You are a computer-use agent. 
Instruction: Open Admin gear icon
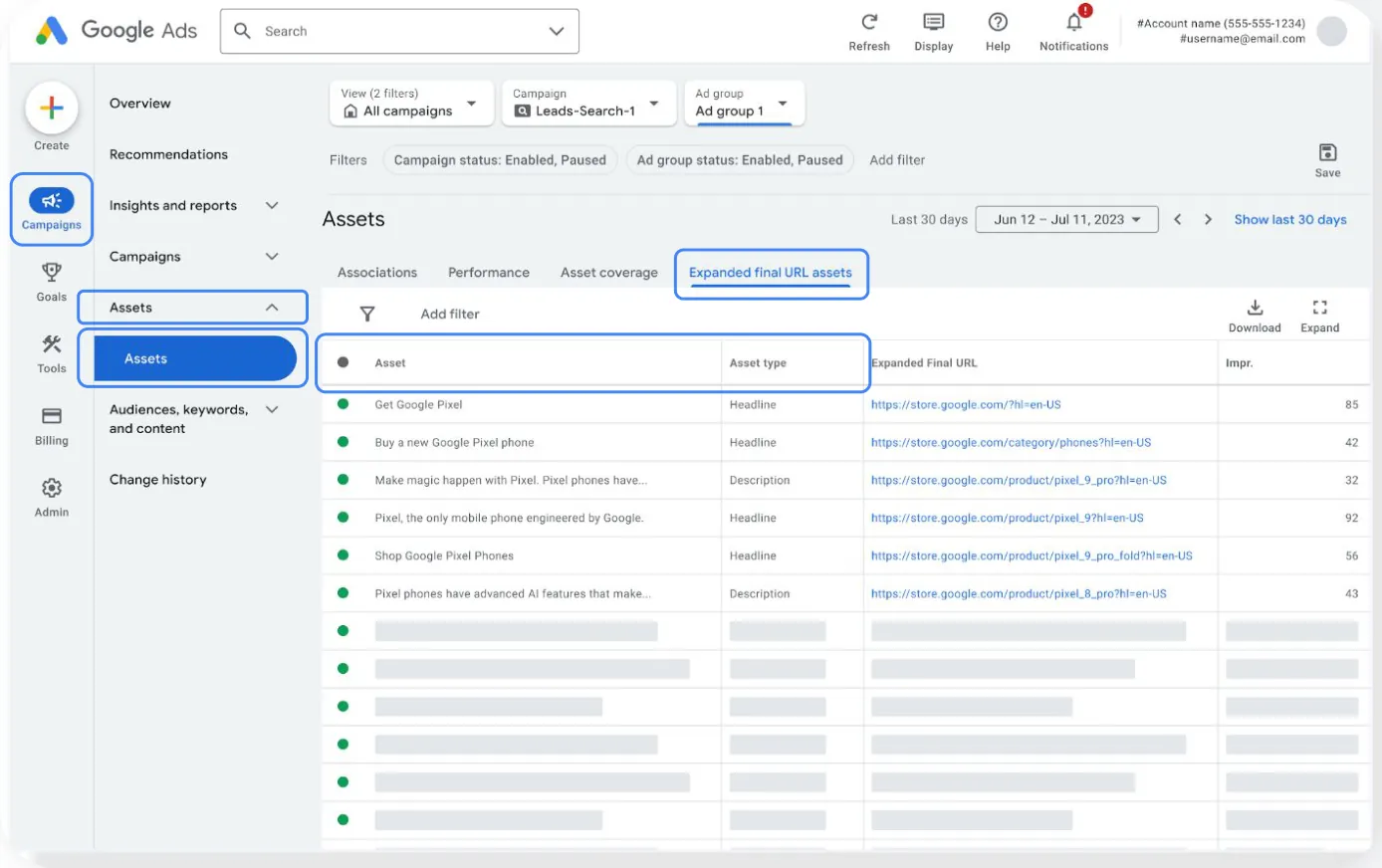52,488
